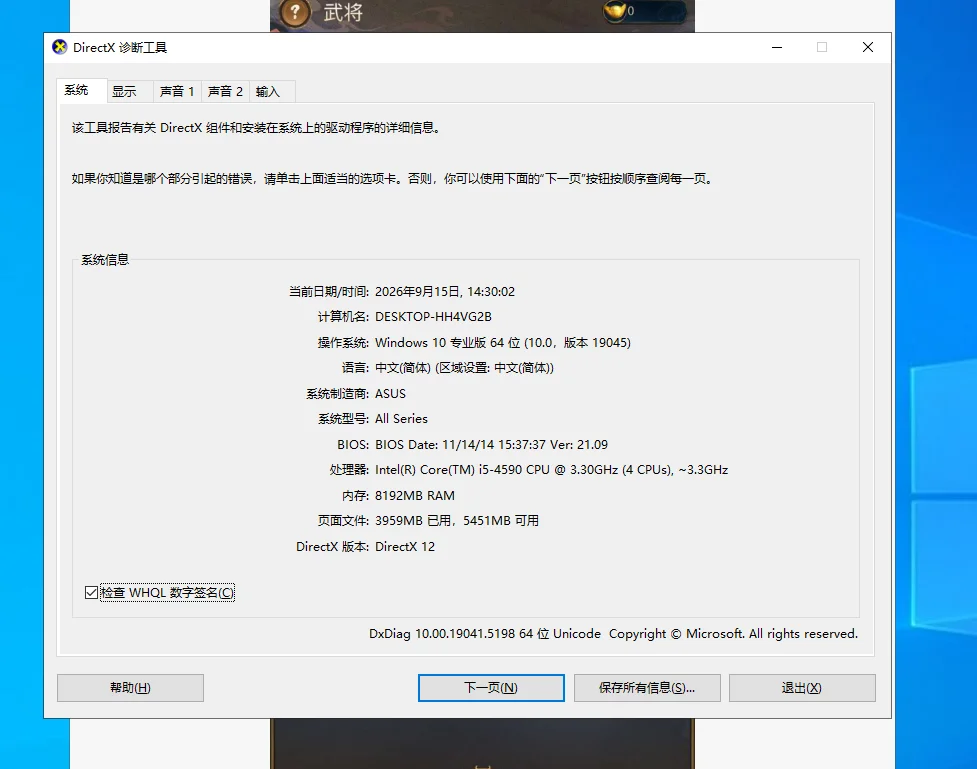Click the 系统信息 group label
Viewport: 977px width, 769px height.
105,260
